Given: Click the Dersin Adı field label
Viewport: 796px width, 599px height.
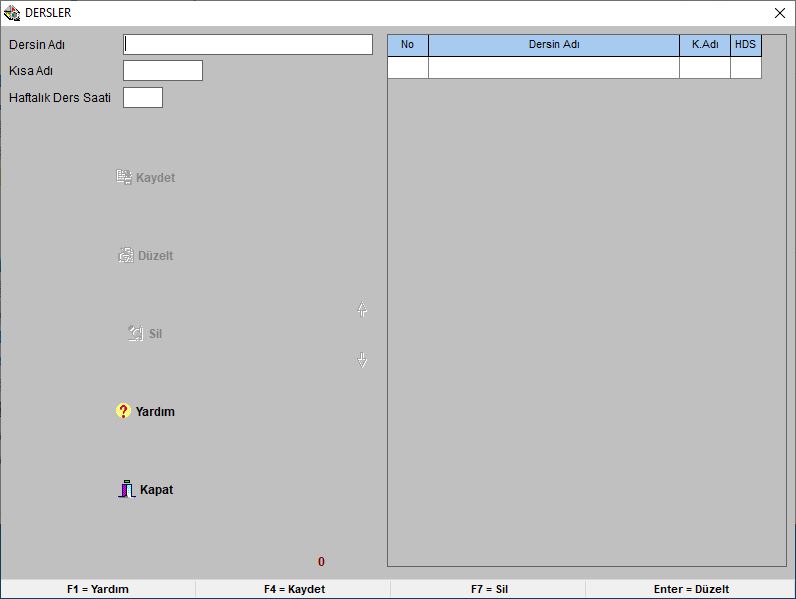Looking at the screenshot, I should [37, 45].
